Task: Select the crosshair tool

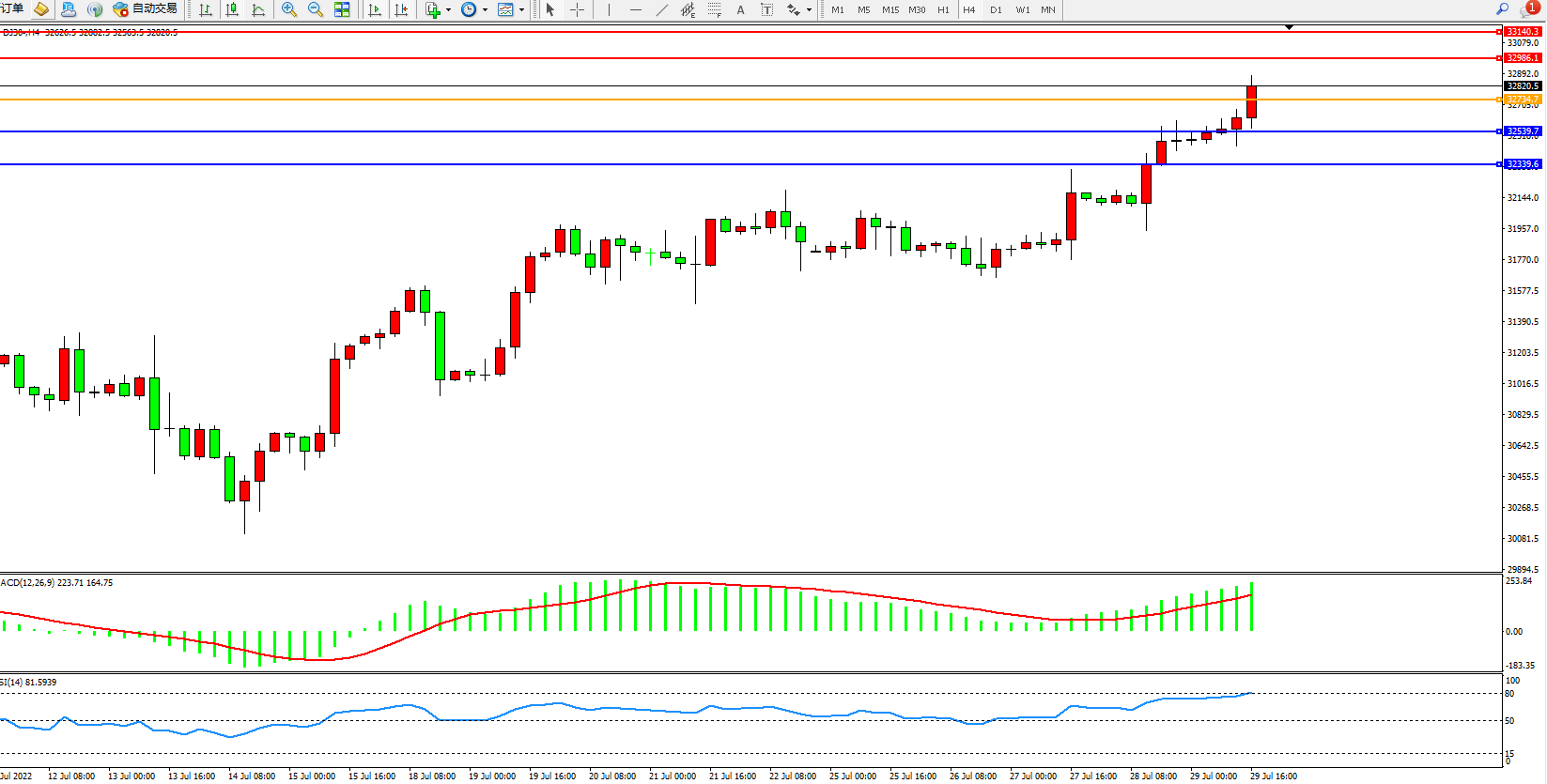Action: point(578,9)
